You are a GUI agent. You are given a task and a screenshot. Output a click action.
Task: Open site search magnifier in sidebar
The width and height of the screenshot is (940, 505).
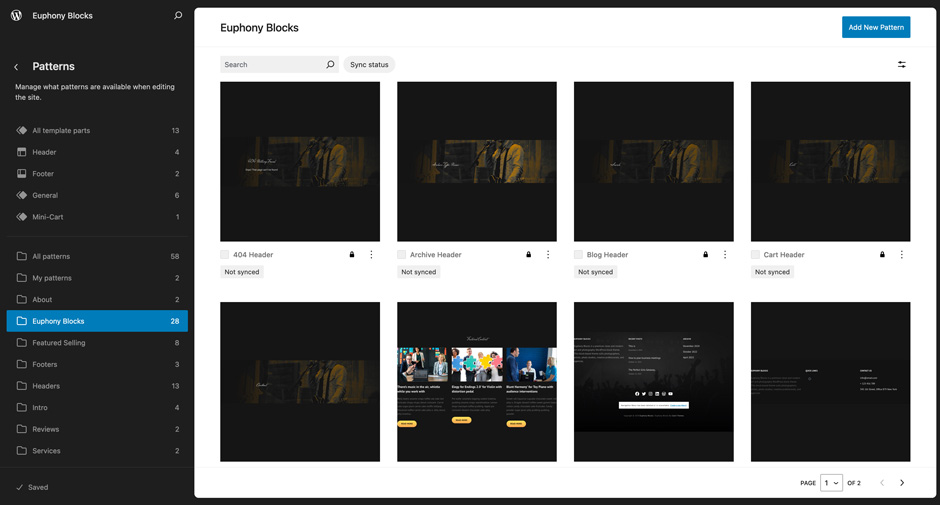tap(178, 16)
